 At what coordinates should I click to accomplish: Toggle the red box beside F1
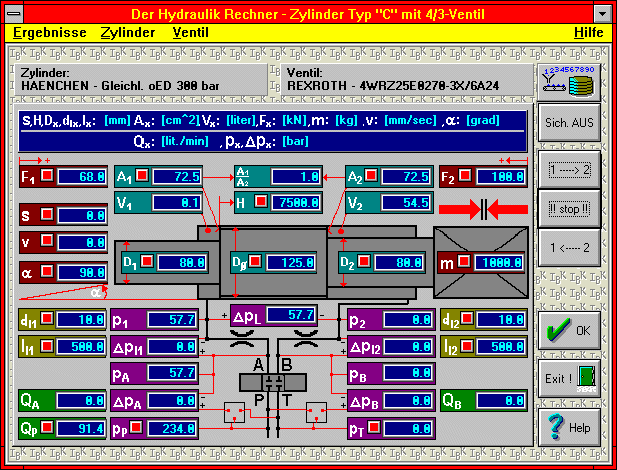pos(47,175)
